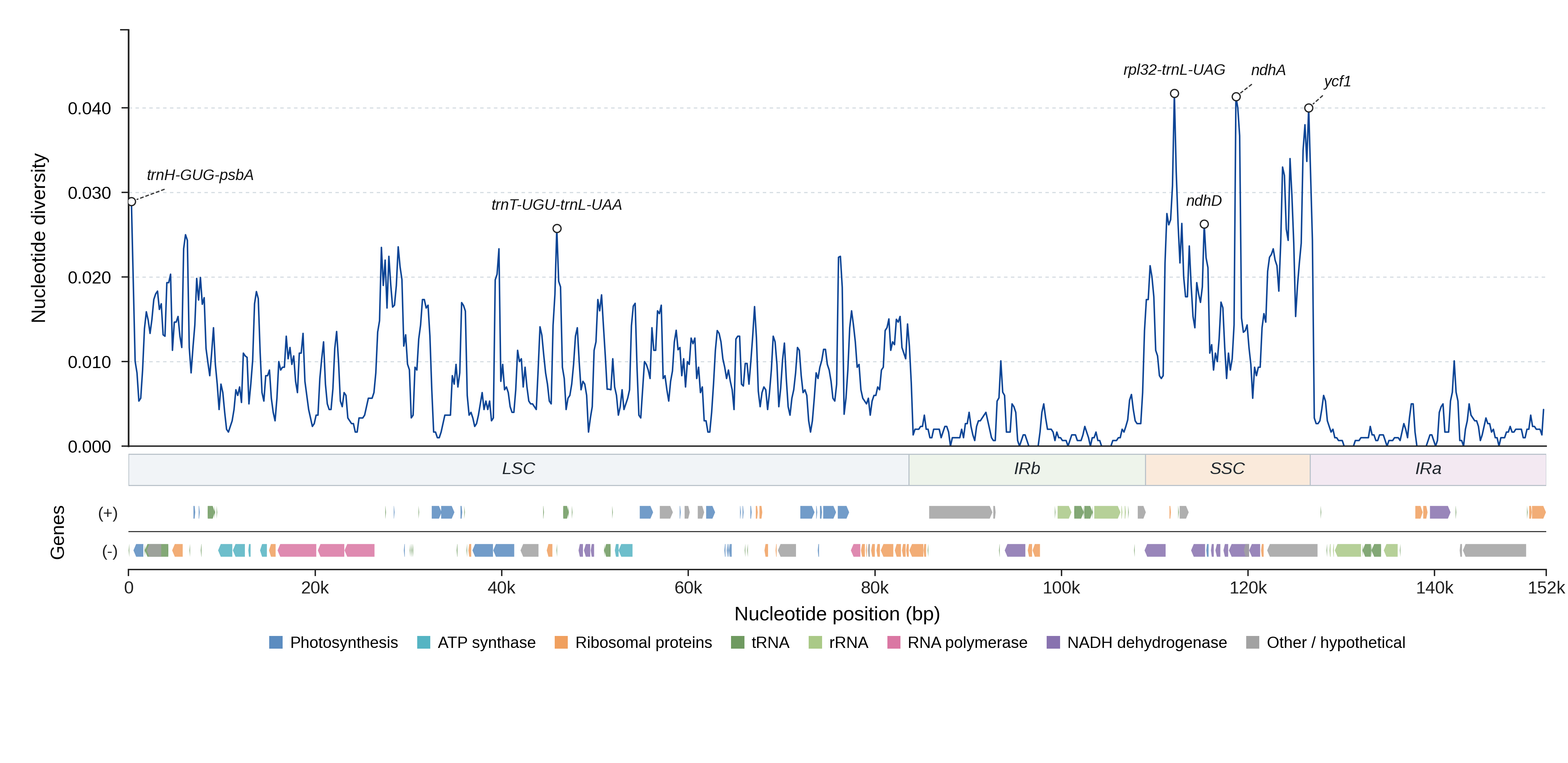Select the '(+)' strand label
The image size is (1568, 763).
pyautogui.click(x=108, y=513)
